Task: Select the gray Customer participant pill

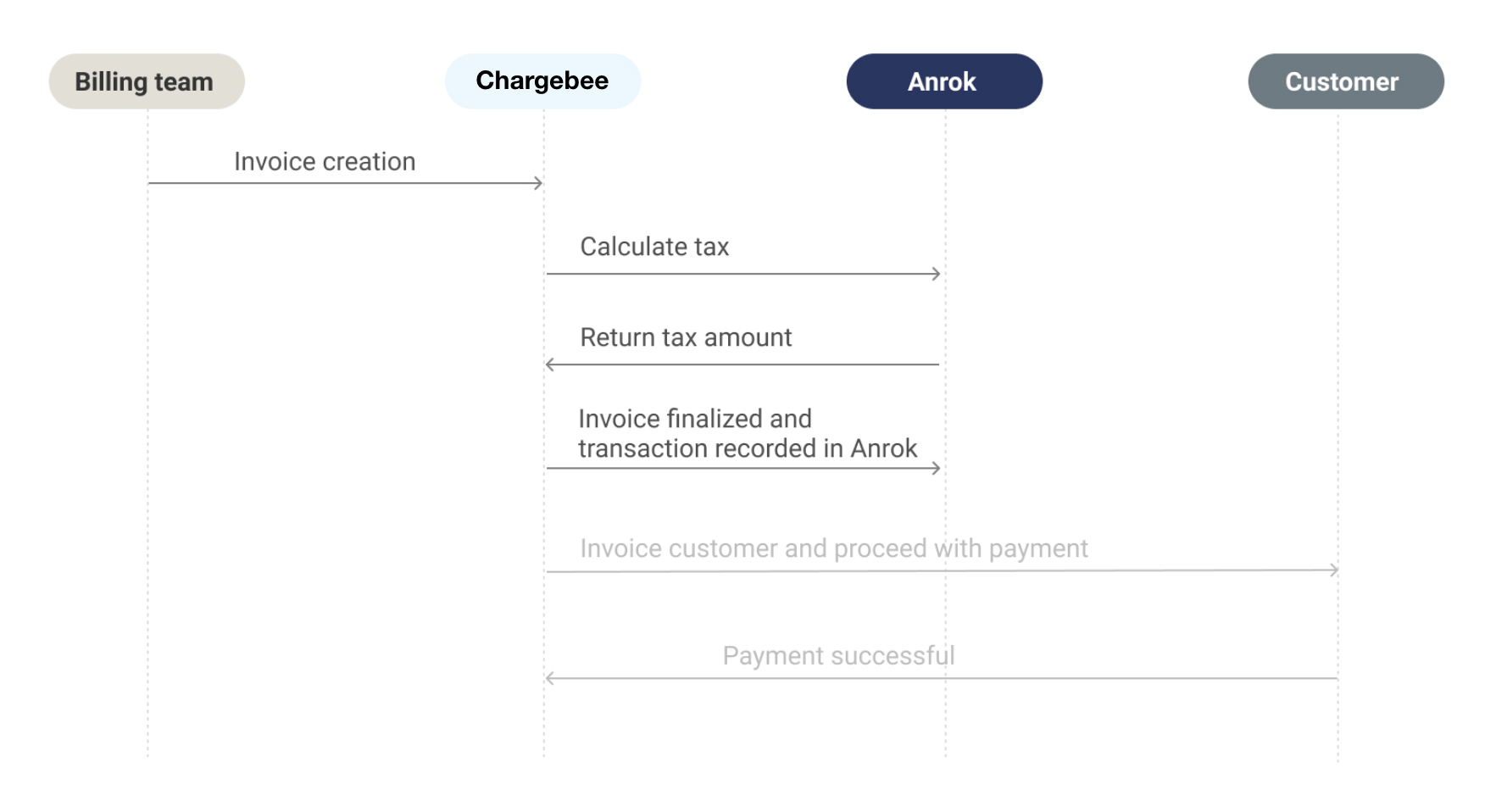Action: 1346,81
